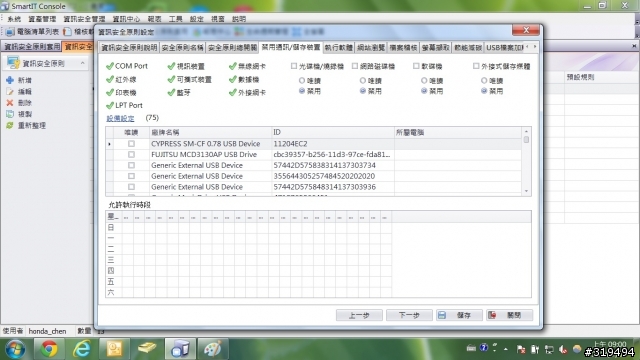Image resolution: width=640 pixels, height=360 pixels.
Task: Show hidden tray icons arrow
Action: point(506,349)
